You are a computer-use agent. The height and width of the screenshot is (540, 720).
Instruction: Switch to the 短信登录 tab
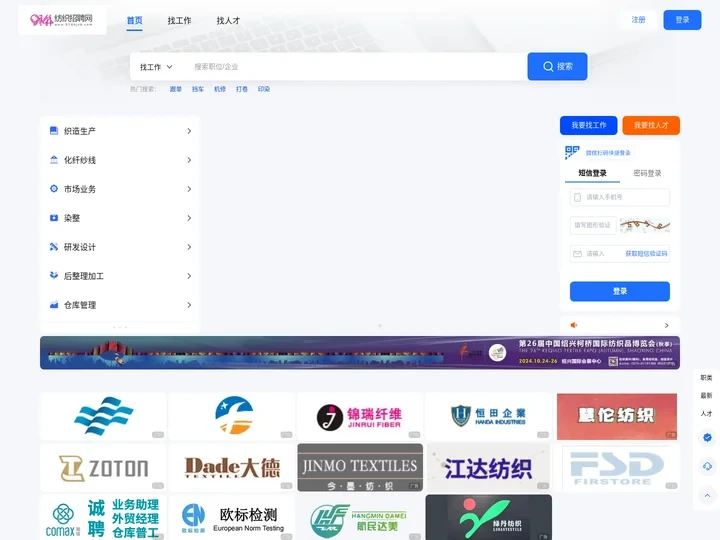pyautogui.click(x=592, y=173)
